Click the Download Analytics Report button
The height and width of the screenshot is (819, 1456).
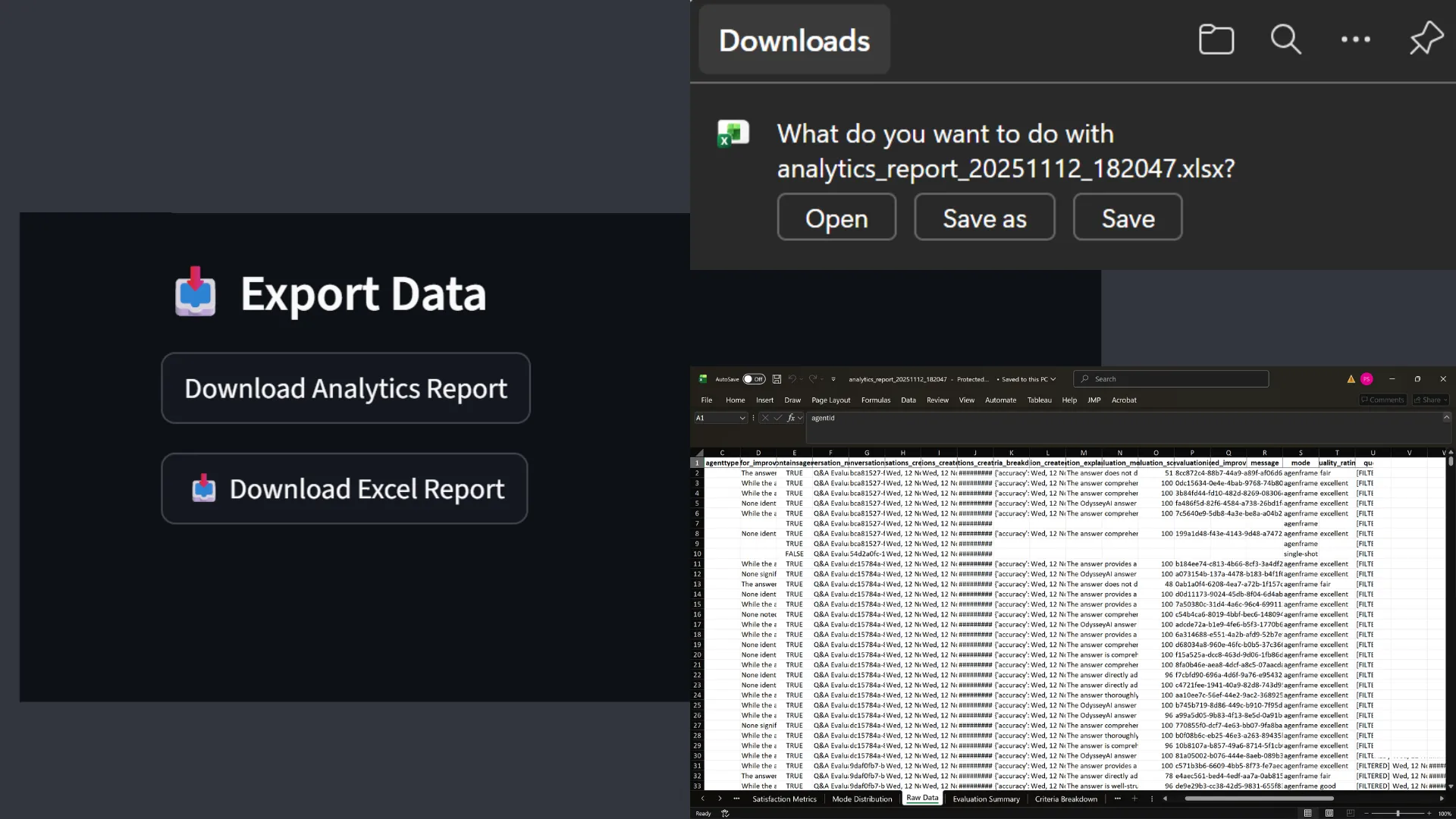click(346, 388)
